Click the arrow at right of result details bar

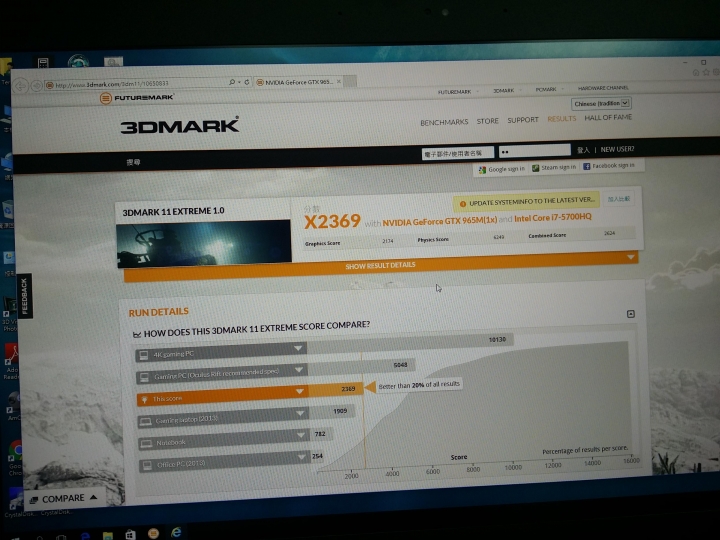(631, 257)
